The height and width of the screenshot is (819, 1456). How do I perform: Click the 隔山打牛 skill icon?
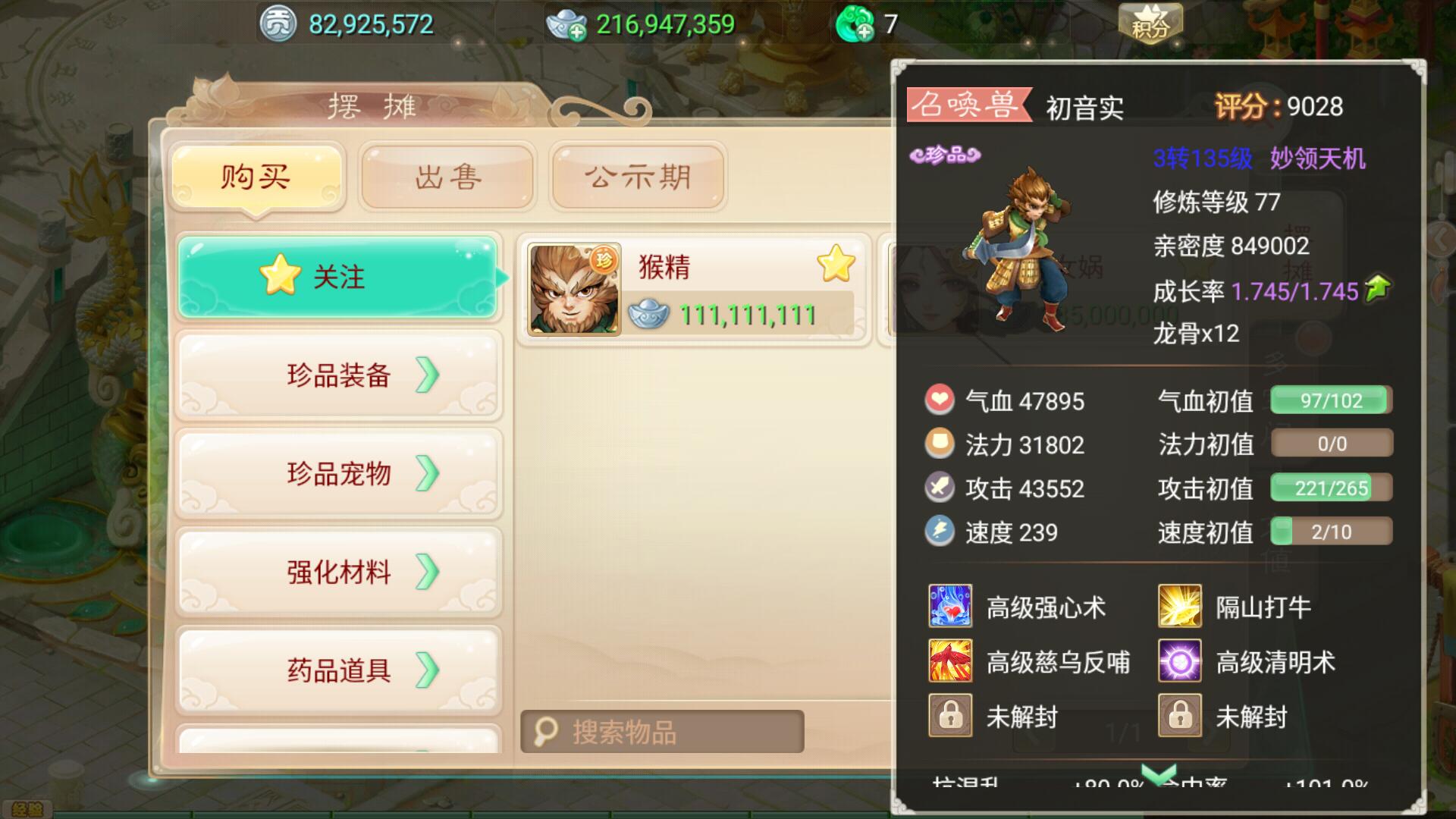pyautogui.click(x=1179, y=606)
